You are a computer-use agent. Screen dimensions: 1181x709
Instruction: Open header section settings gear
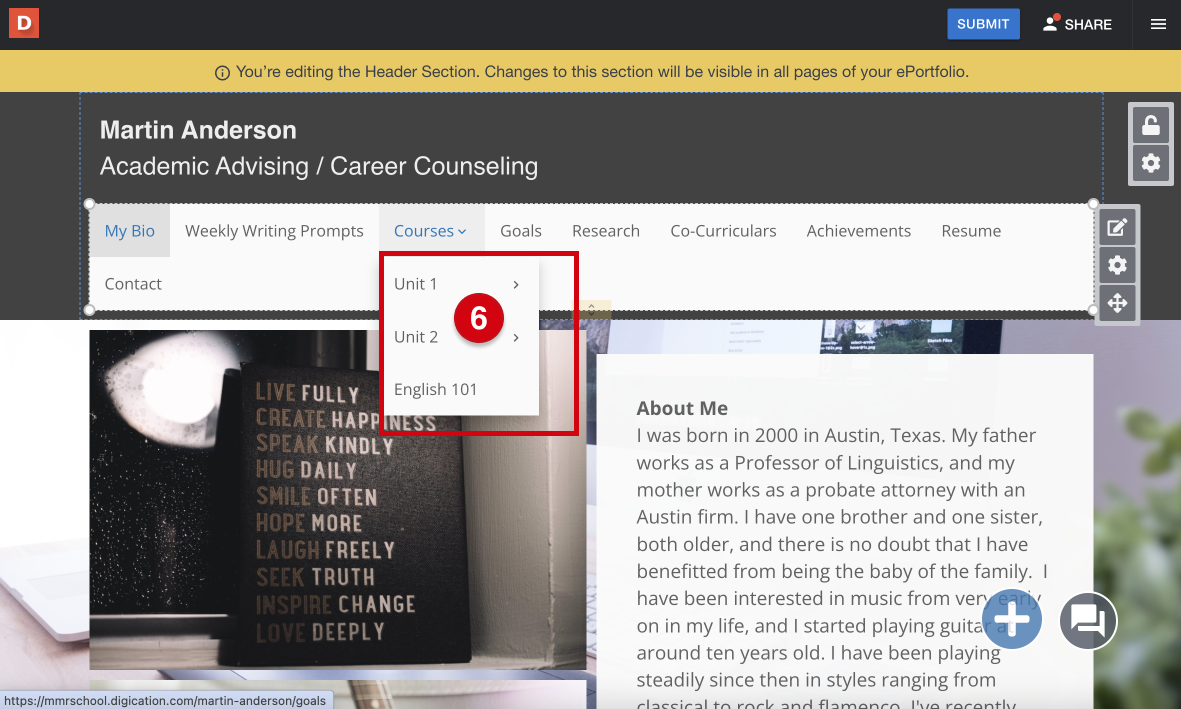point(1150,163)
